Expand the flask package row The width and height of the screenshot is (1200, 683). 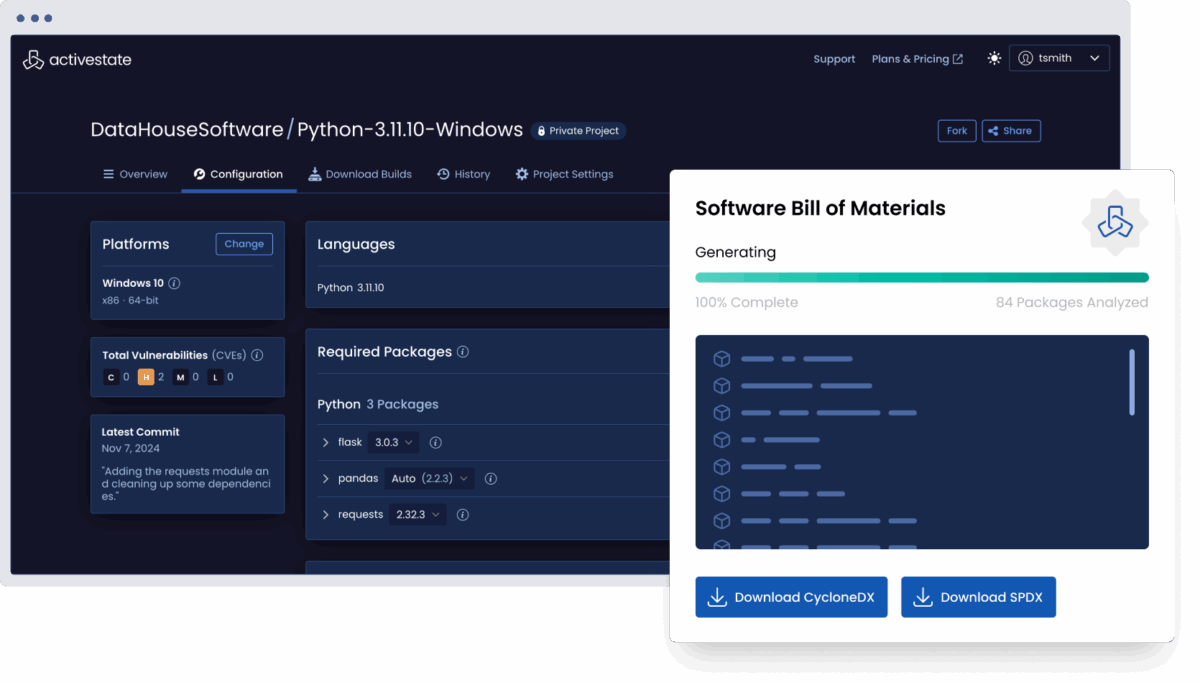326,442
